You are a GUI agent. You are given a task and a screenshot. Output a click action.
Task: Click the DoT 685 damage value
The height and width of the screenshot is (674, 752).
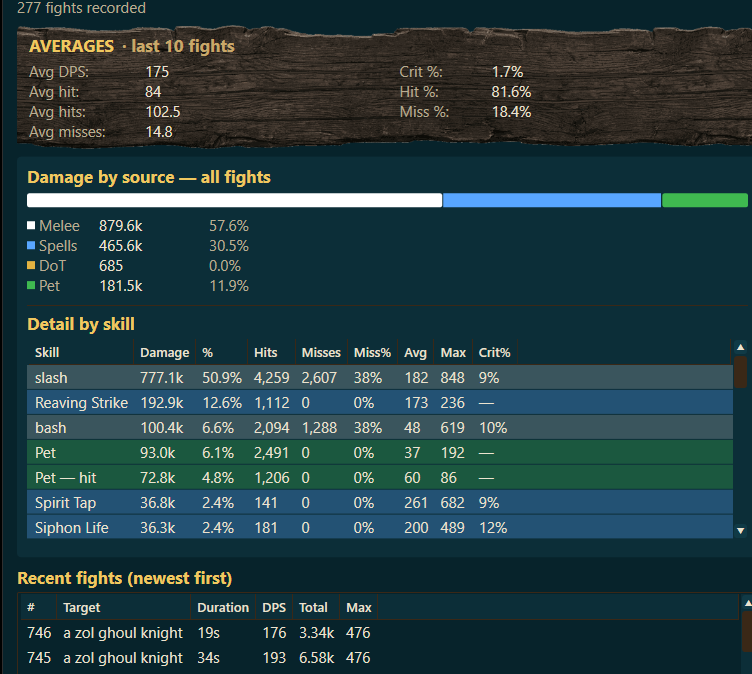tap(111, 266)
